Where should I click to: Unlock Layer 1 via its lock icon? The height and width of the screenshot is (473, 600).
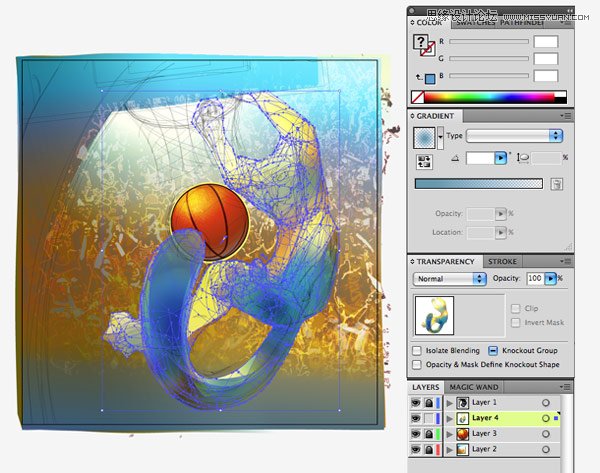pyautogui.click(x=429, y=403)
